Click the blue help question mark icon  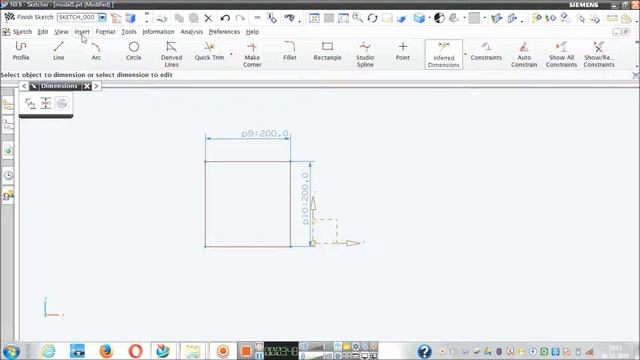424,351
